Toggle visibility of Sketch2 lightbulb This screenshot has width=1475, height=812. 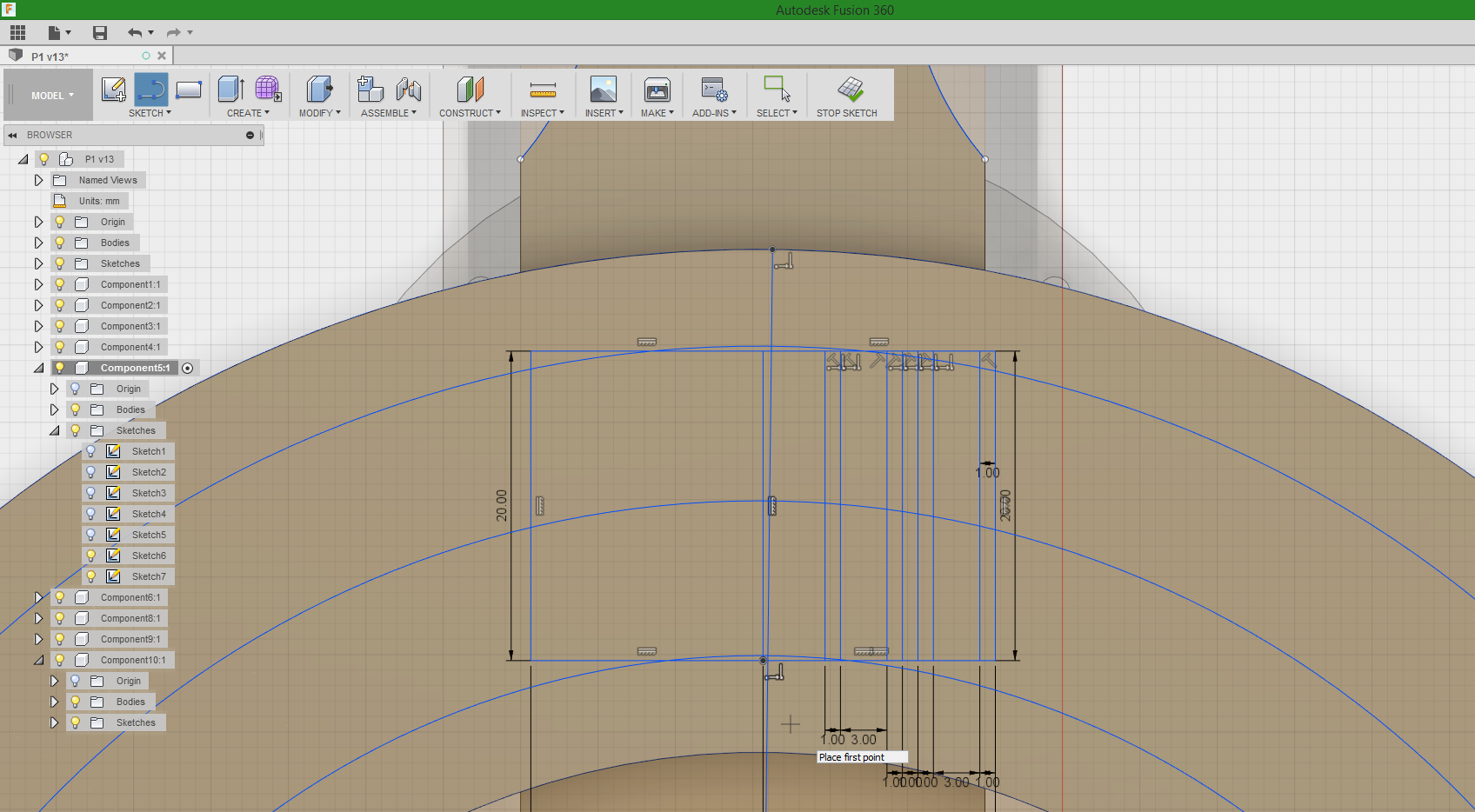coord(90,472)
